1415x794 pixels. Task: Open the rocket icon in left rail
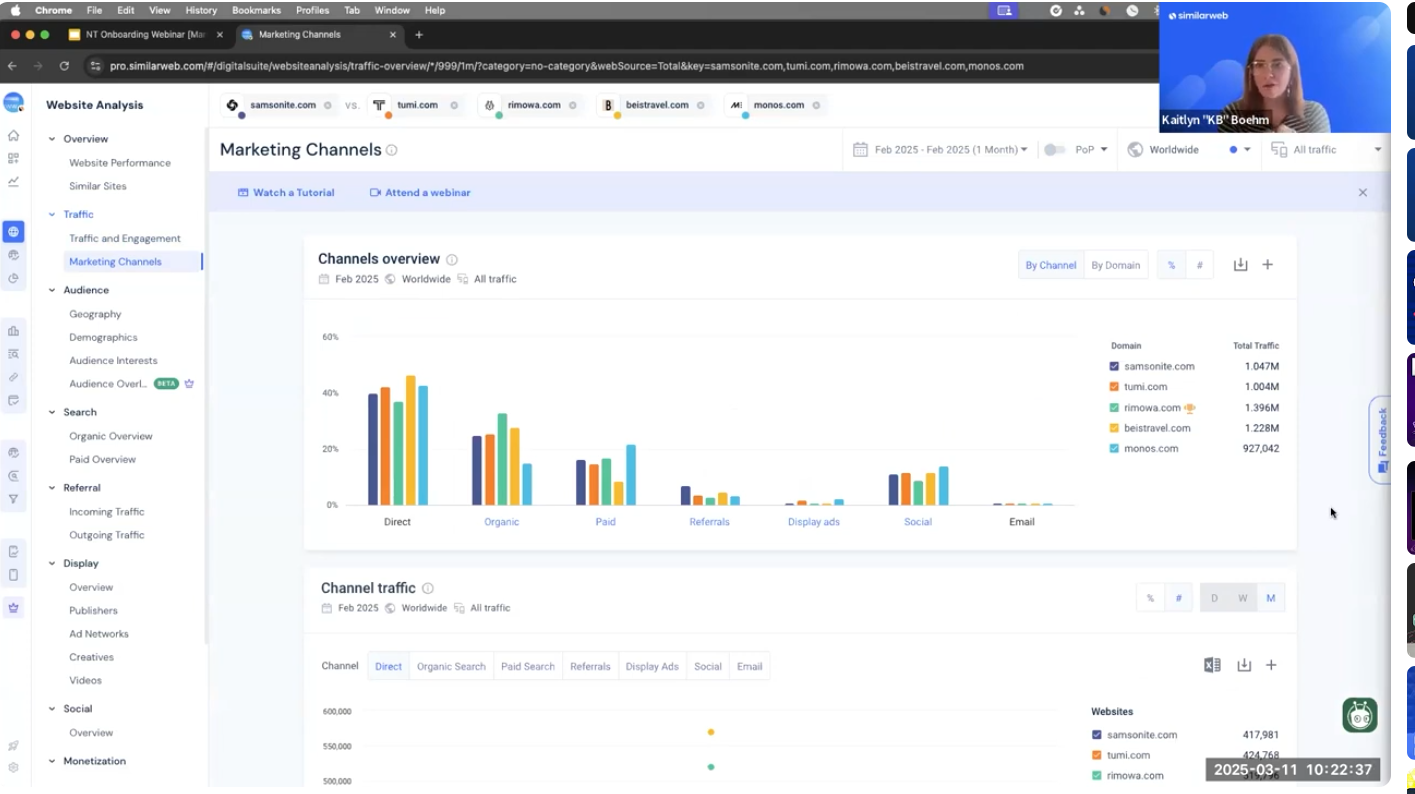13,745
